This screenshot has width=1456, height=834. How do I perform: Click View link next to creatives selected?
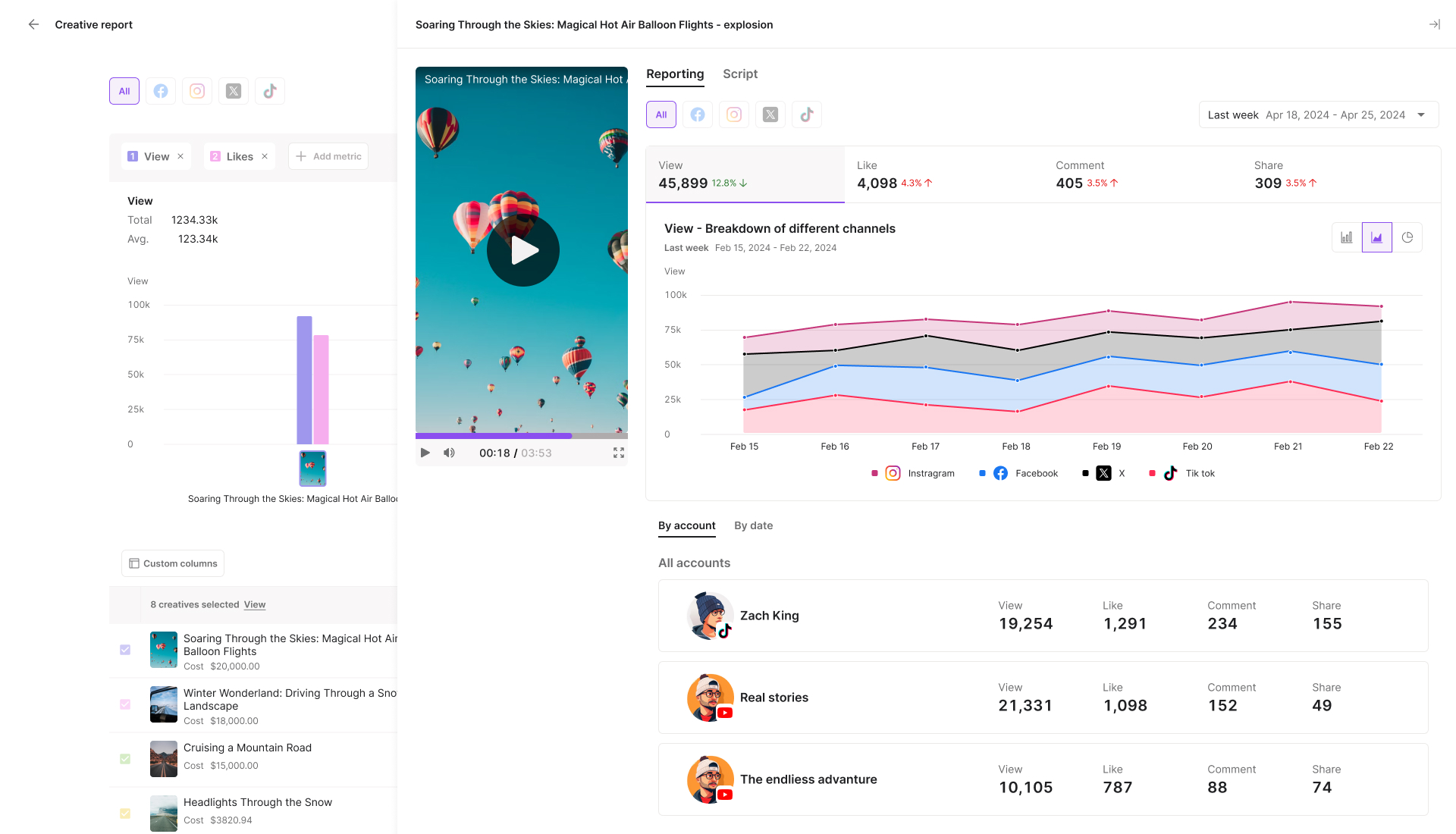click(x=254, y=604)
